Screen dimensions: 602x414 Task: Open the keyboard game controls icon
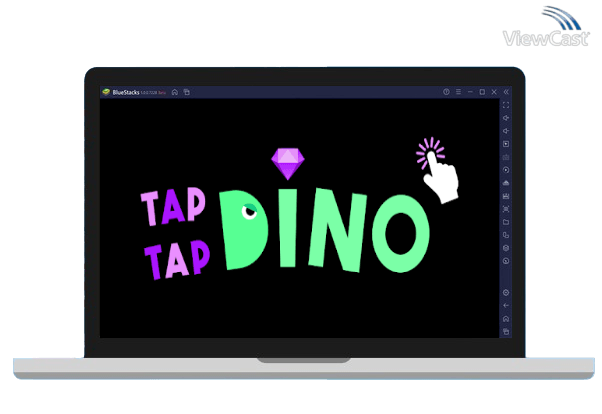(506, 157)
